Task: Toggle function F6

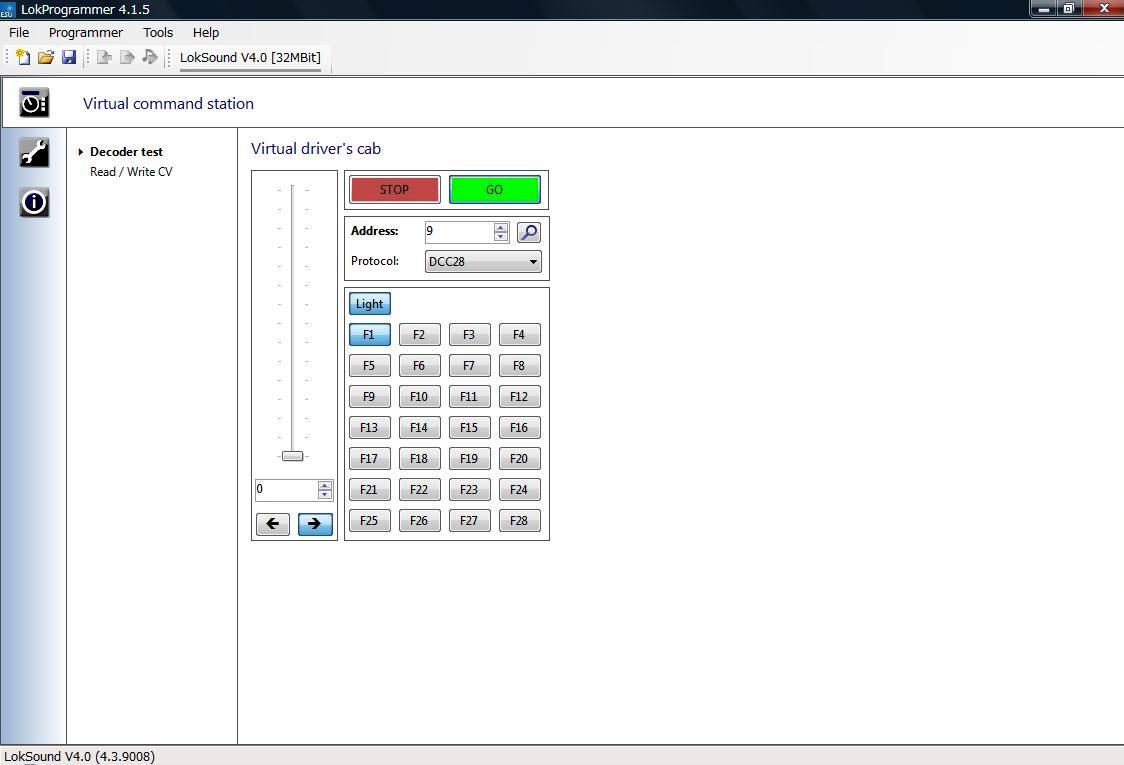Action: 419,366
